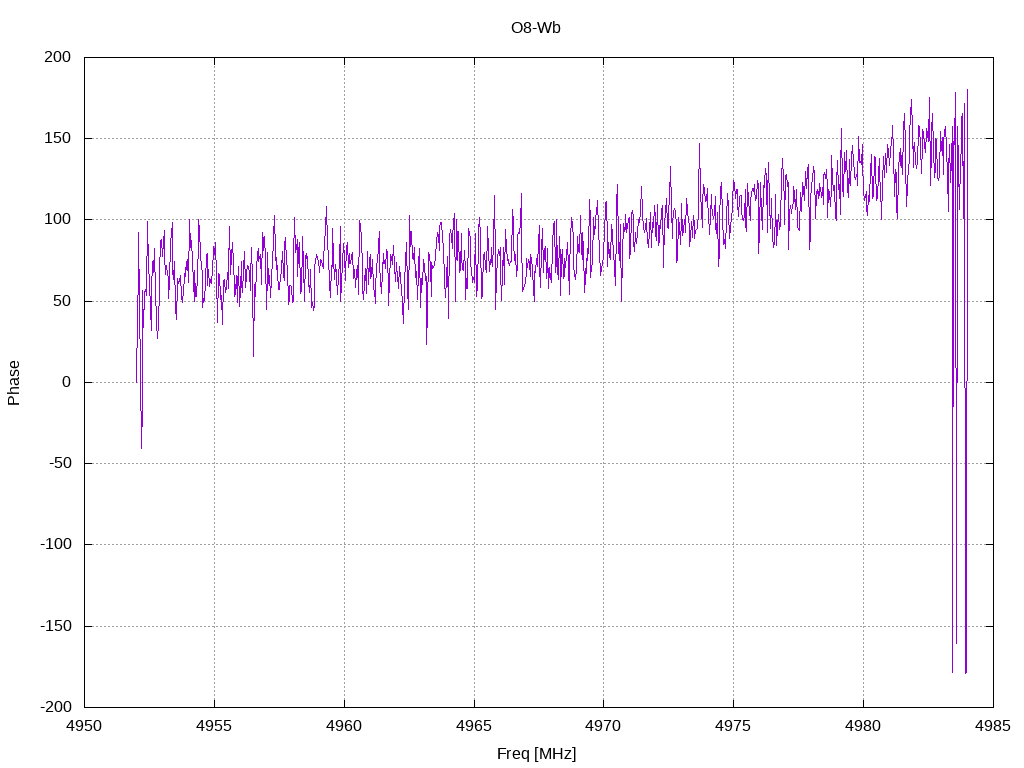The width and height of the screenshot is (1024, 768).
Task: Click the x-axis tick label 4985
Action: pos(993,726)
